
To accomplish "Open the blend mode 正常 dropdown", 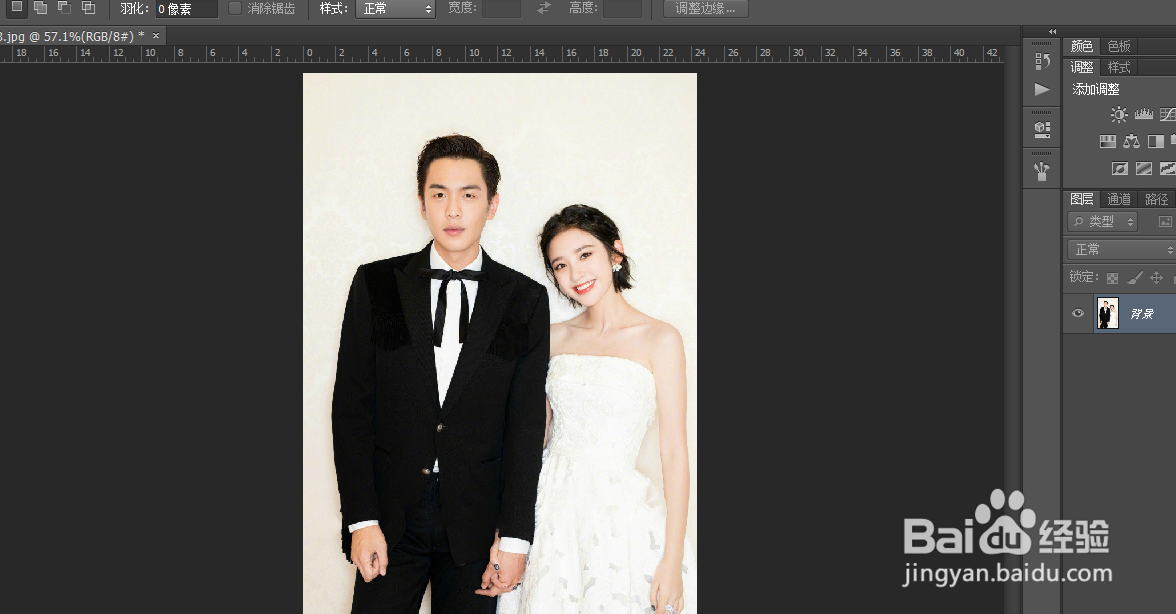I will [1120, 249].
